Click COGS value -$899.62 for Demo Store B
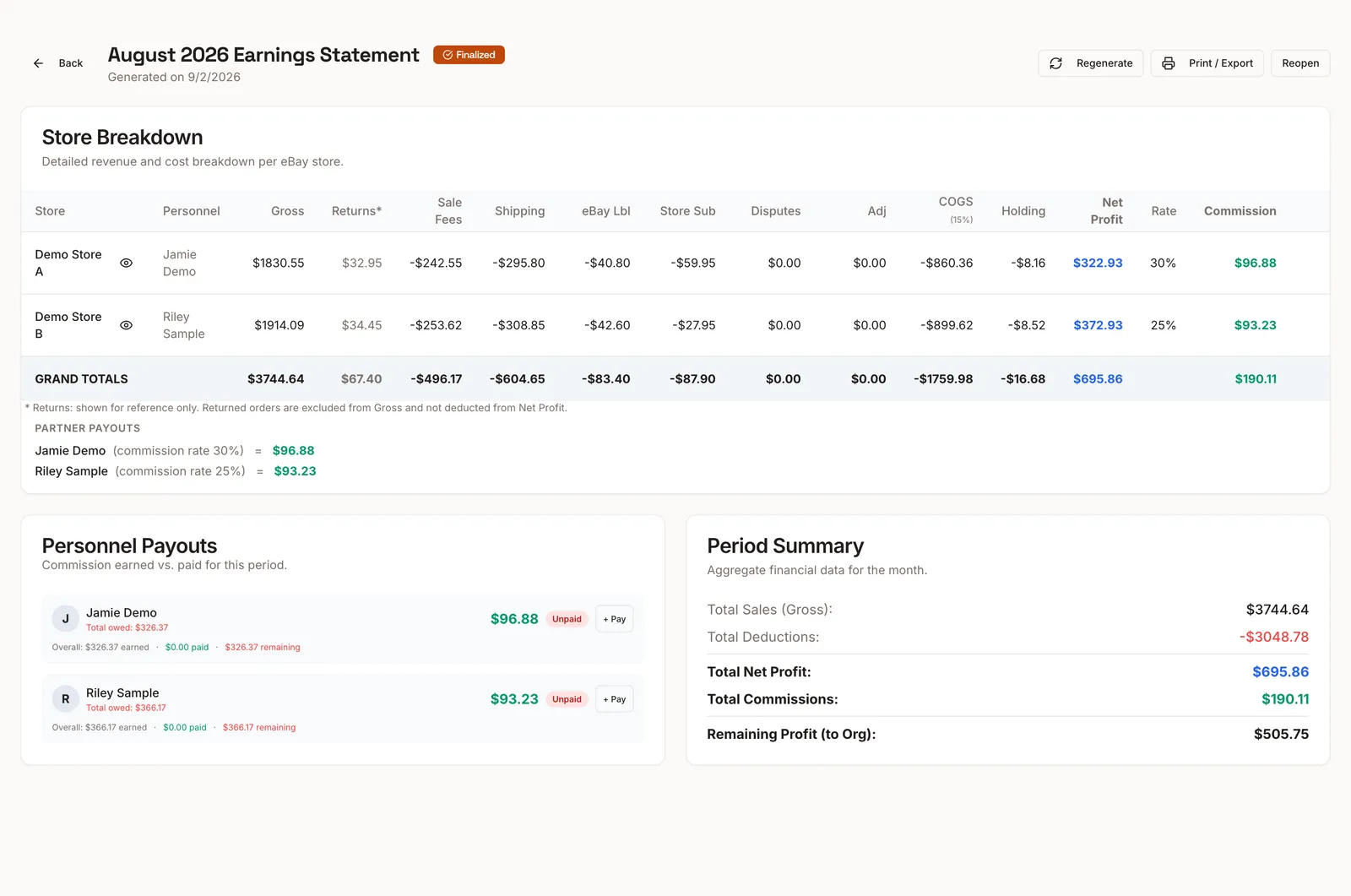The height and width of the screenshot is (896, 1351). point(947,325)
